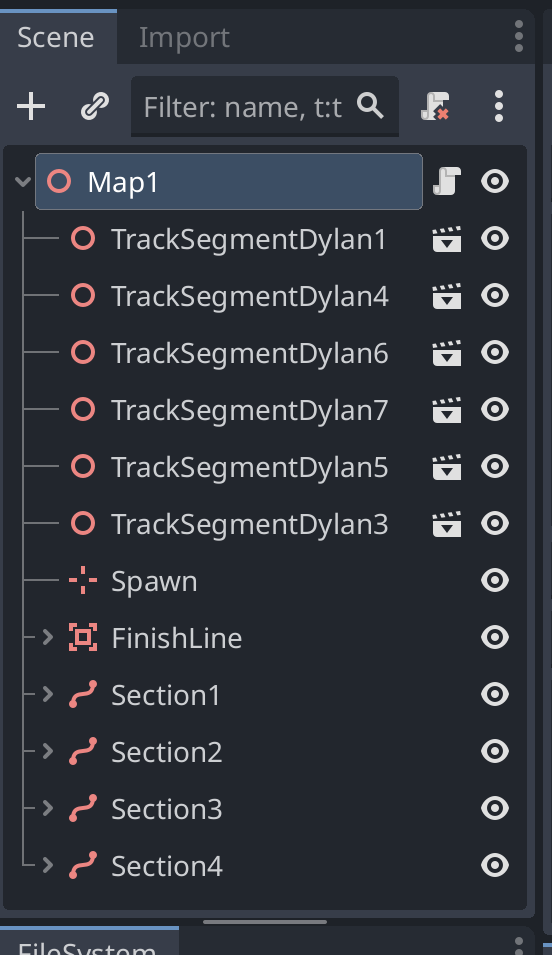Toggle visibility of the Spawn node
The height and width of the screenshot is (955, 552).
495,580
